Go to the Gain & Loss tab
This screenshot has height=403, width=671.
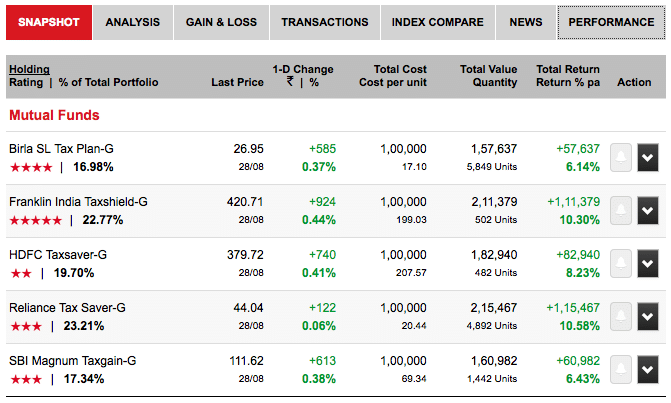pos(221,22)
